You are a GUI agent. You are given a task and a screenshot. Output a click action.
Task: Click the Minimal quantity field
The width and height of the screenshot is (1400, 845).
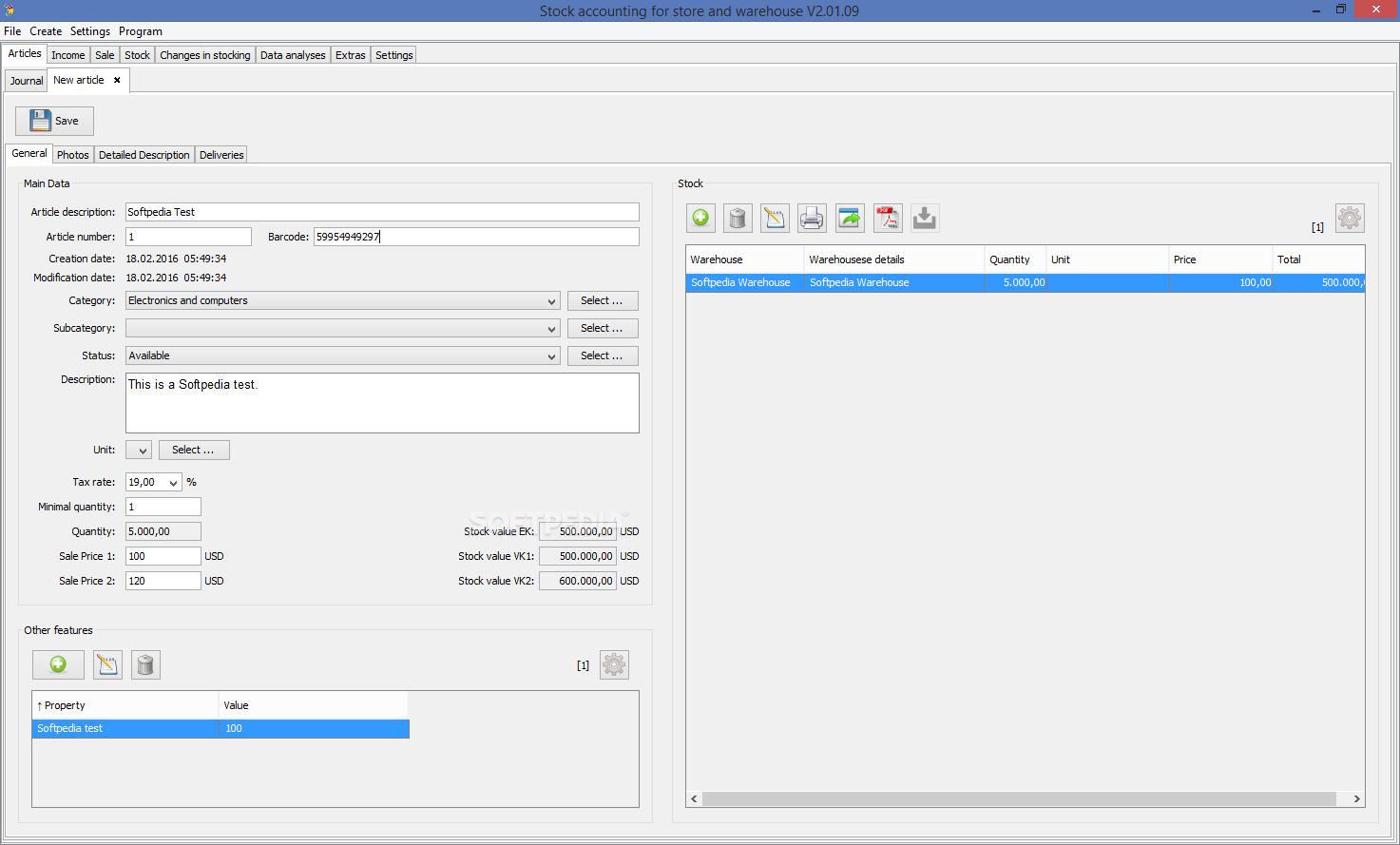[163, 507]
